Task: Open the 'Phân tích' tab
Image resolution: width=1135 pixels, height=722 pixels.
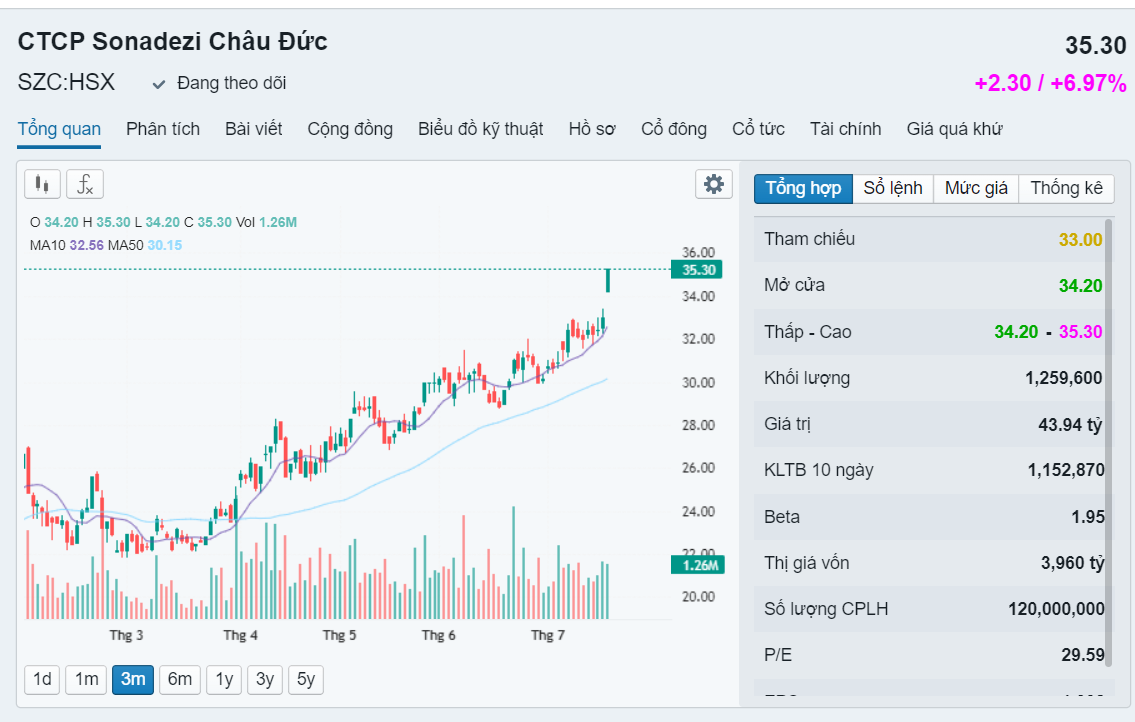Action: click(x=163, y=129)
